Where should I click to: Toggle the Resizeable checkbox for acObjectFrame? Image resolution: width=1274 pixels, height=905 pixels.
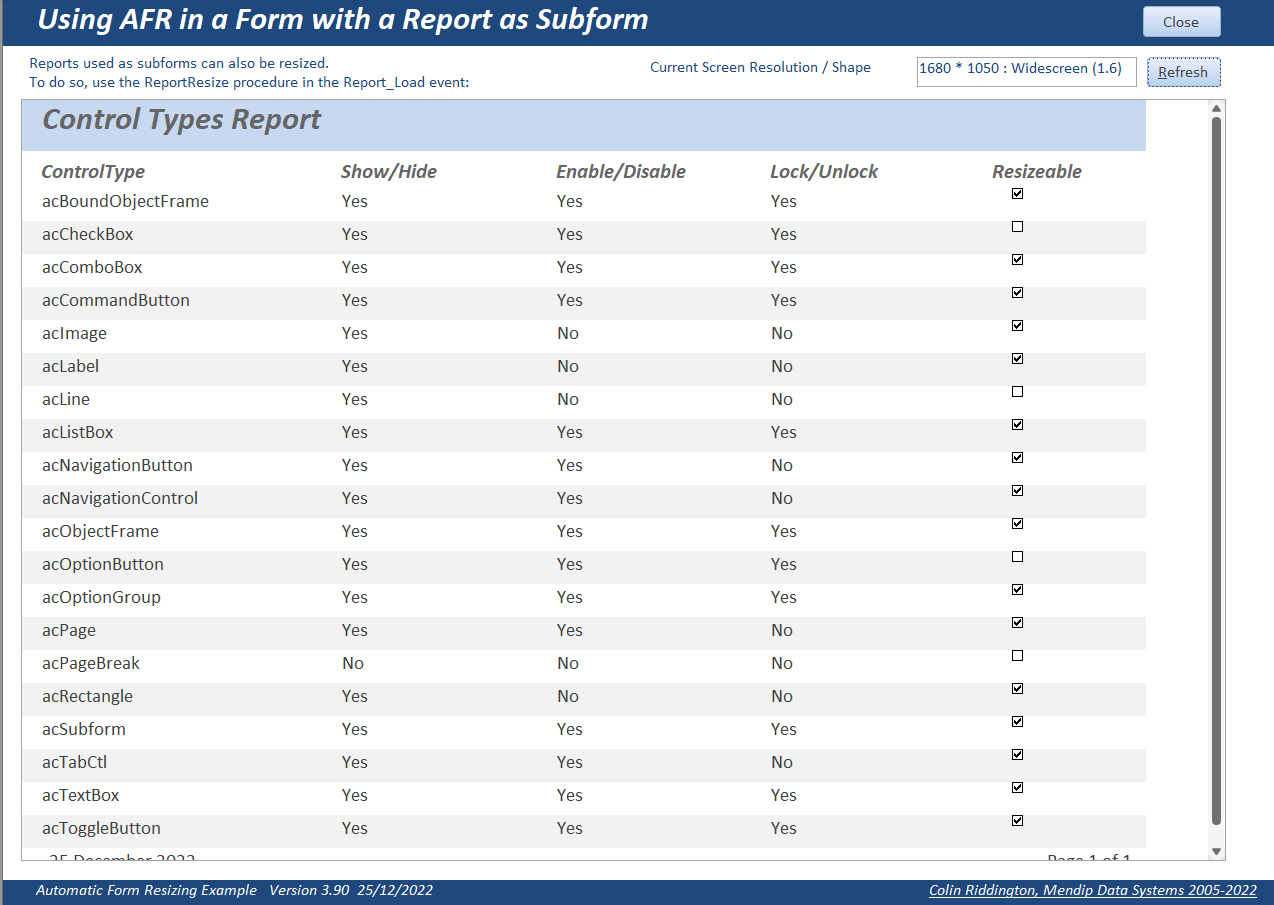[1017, 524]
